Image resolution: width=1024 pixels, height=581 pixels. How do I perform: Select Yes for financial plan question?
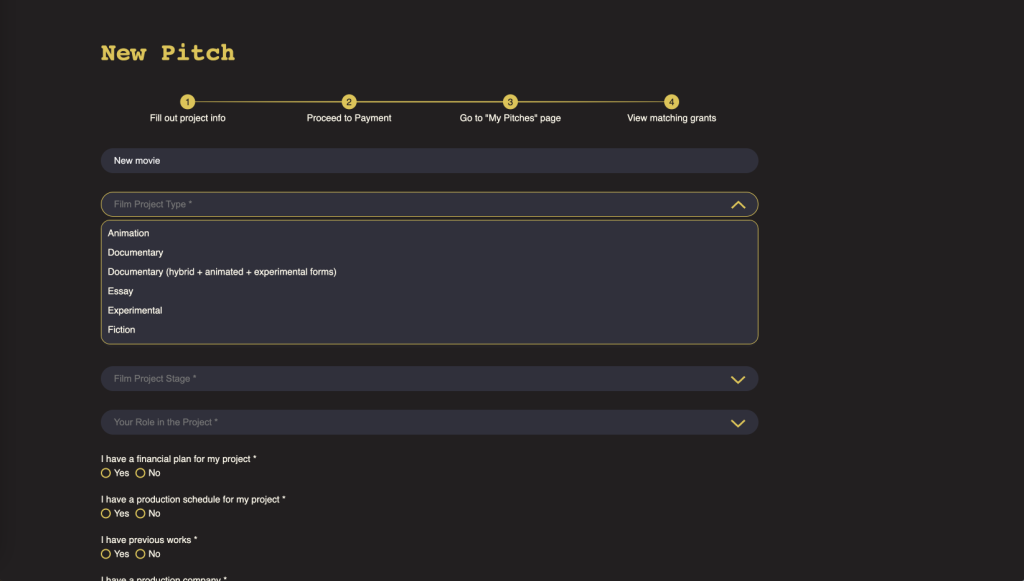[106, 473]
